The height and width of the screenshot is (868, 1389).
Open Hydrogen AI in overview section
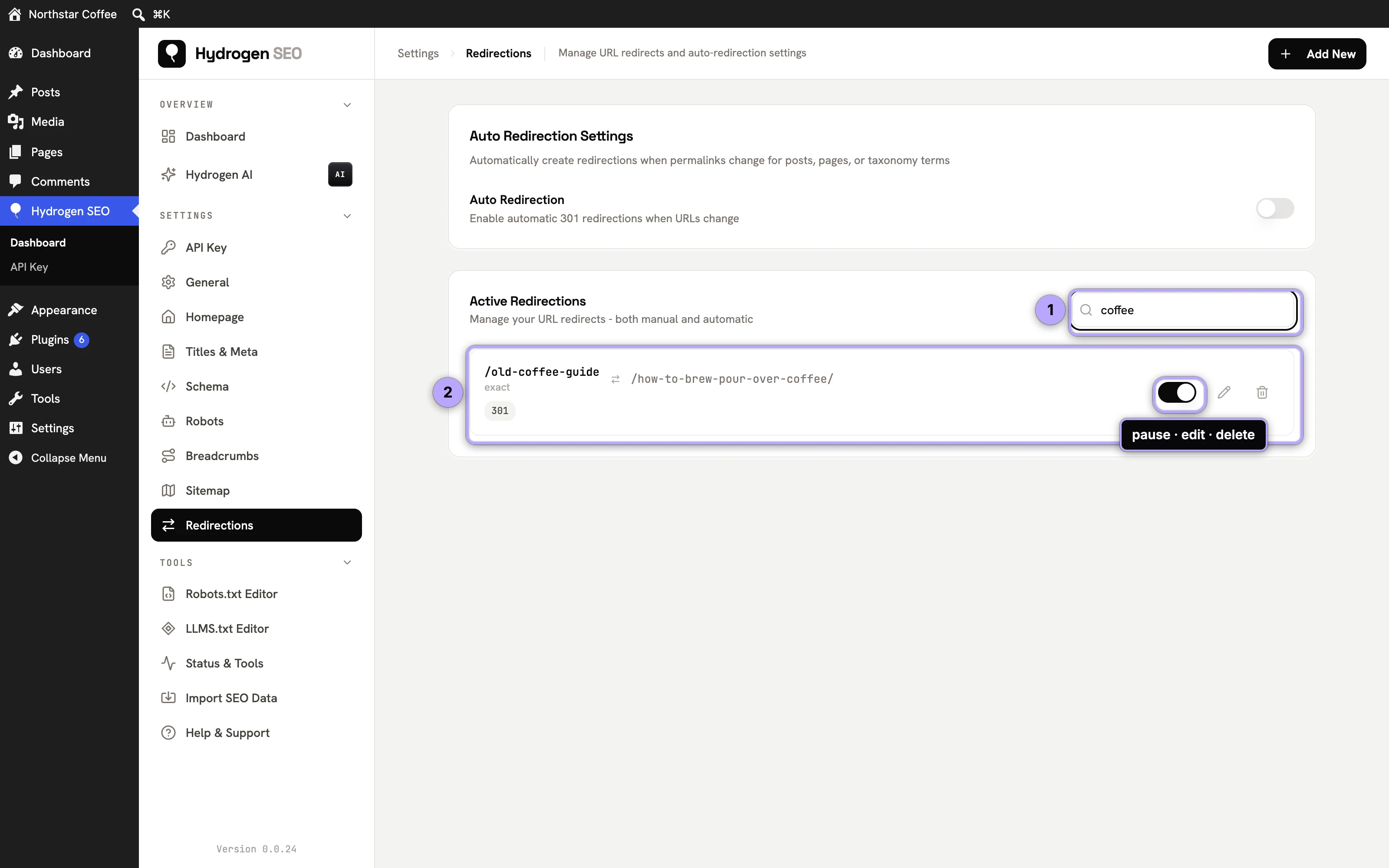point(256,174)
